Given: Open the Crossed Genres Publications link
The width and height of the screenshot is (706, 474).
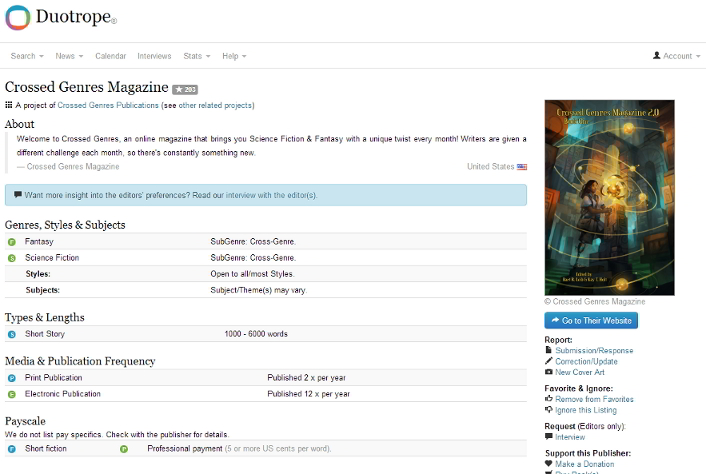Looking at the screenshot, I should pos(108,105).
